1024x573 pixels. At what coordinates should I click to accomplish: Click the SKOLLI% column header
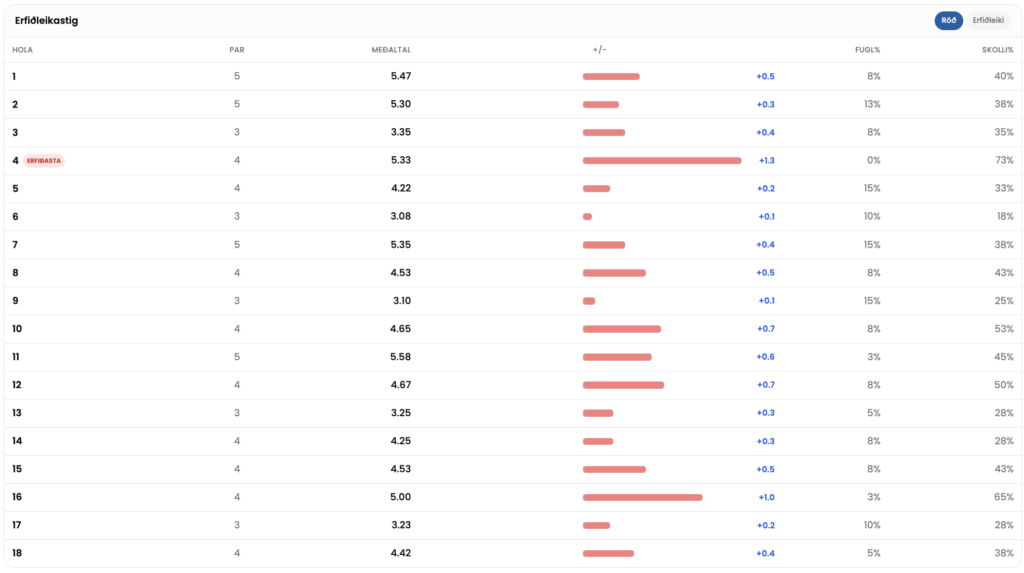coord(998,50)
